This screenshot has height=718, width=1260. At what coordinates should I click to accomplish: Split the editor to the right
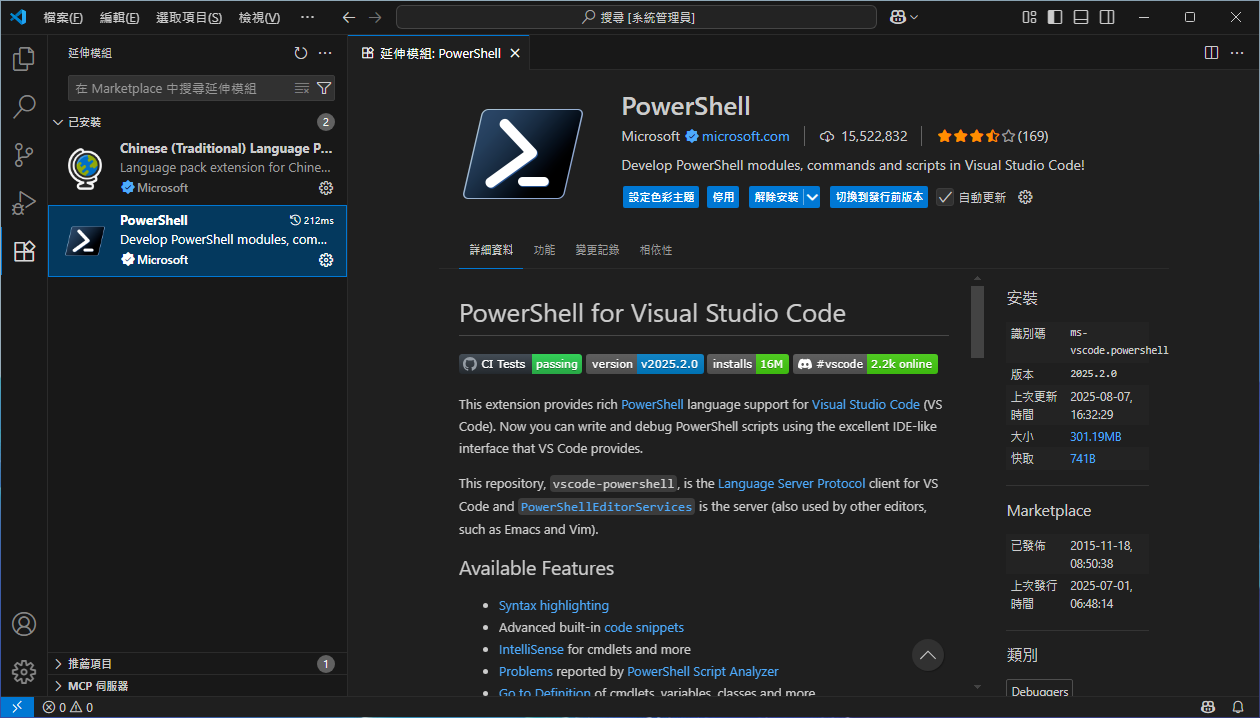1211,53
